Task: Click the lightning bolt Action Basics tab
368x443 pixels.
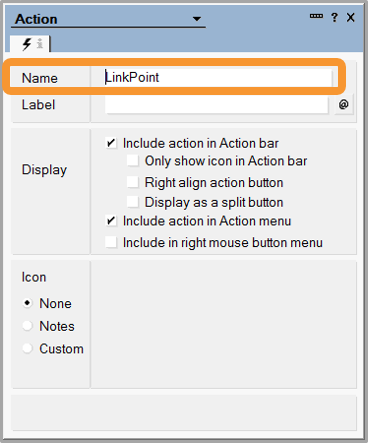Action: pos(27,44)
